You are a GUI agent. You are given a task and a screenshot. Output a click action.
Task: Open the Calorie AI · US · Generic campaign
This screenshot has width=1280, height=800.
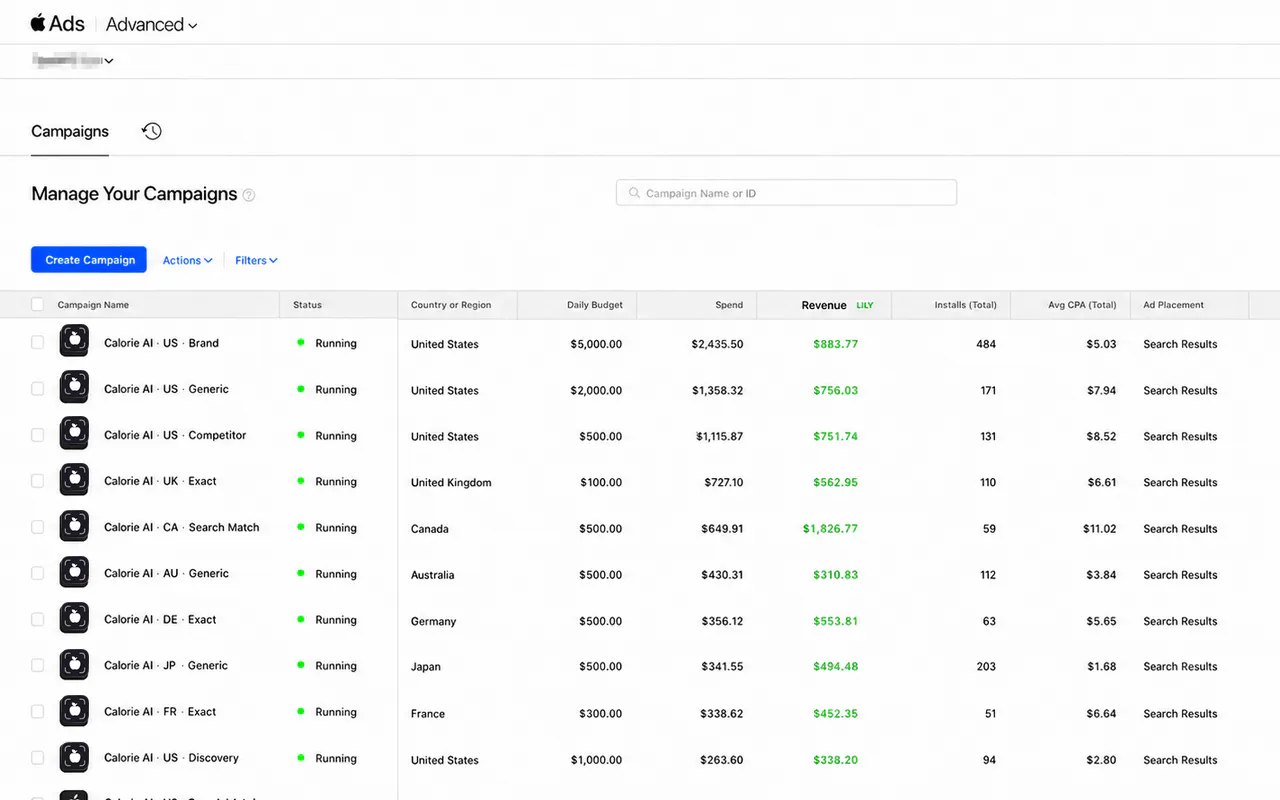[166, 389]
